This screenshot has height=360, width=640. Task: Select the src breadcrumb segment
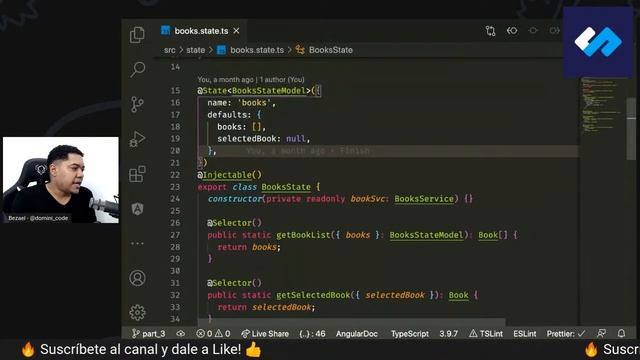pyautogui.click(x=169, y=50)
